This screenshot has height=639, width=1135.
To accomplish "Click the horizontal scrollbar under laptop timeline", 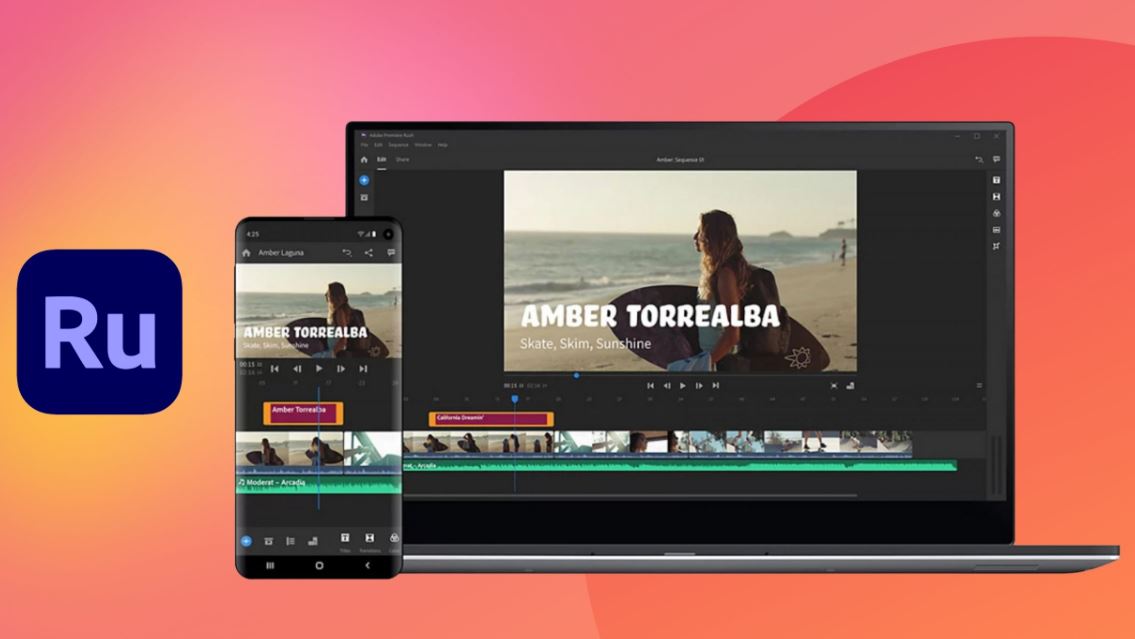I will click(630, 496).
